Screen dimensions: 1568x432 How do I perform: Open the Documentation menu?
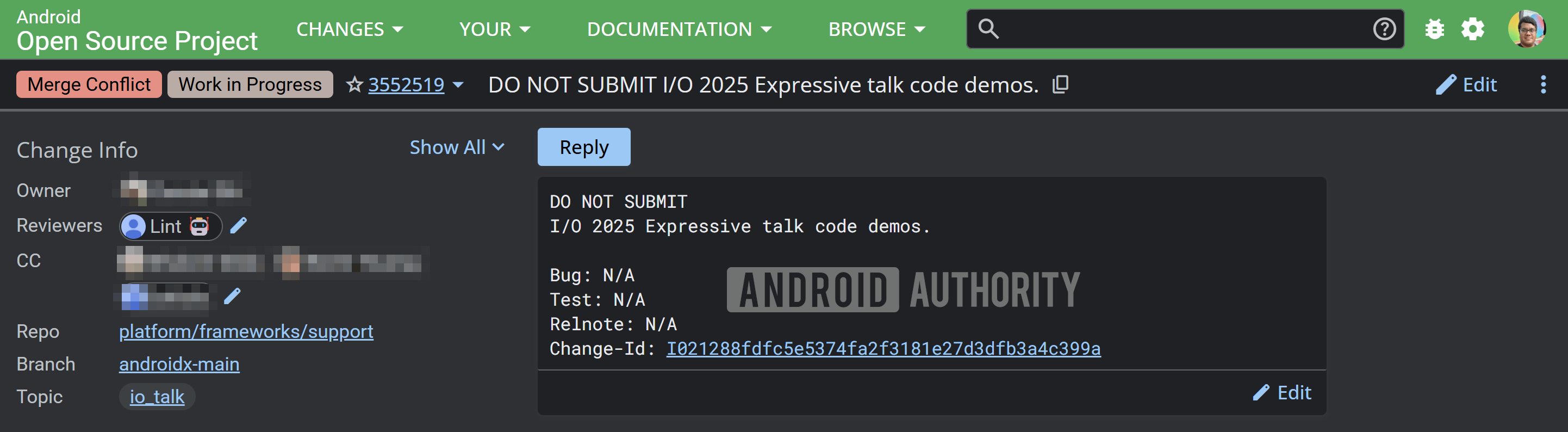coord(679,29)
